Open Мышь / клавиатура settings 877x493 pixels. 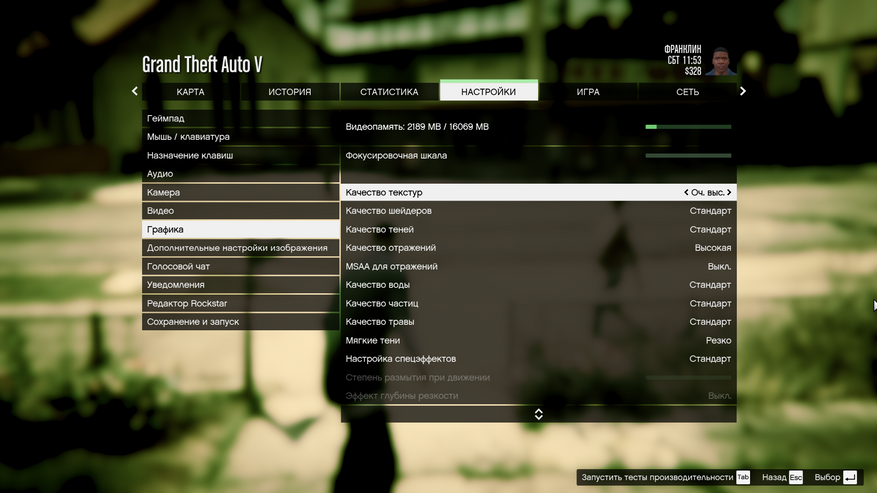tap(241, 137)
